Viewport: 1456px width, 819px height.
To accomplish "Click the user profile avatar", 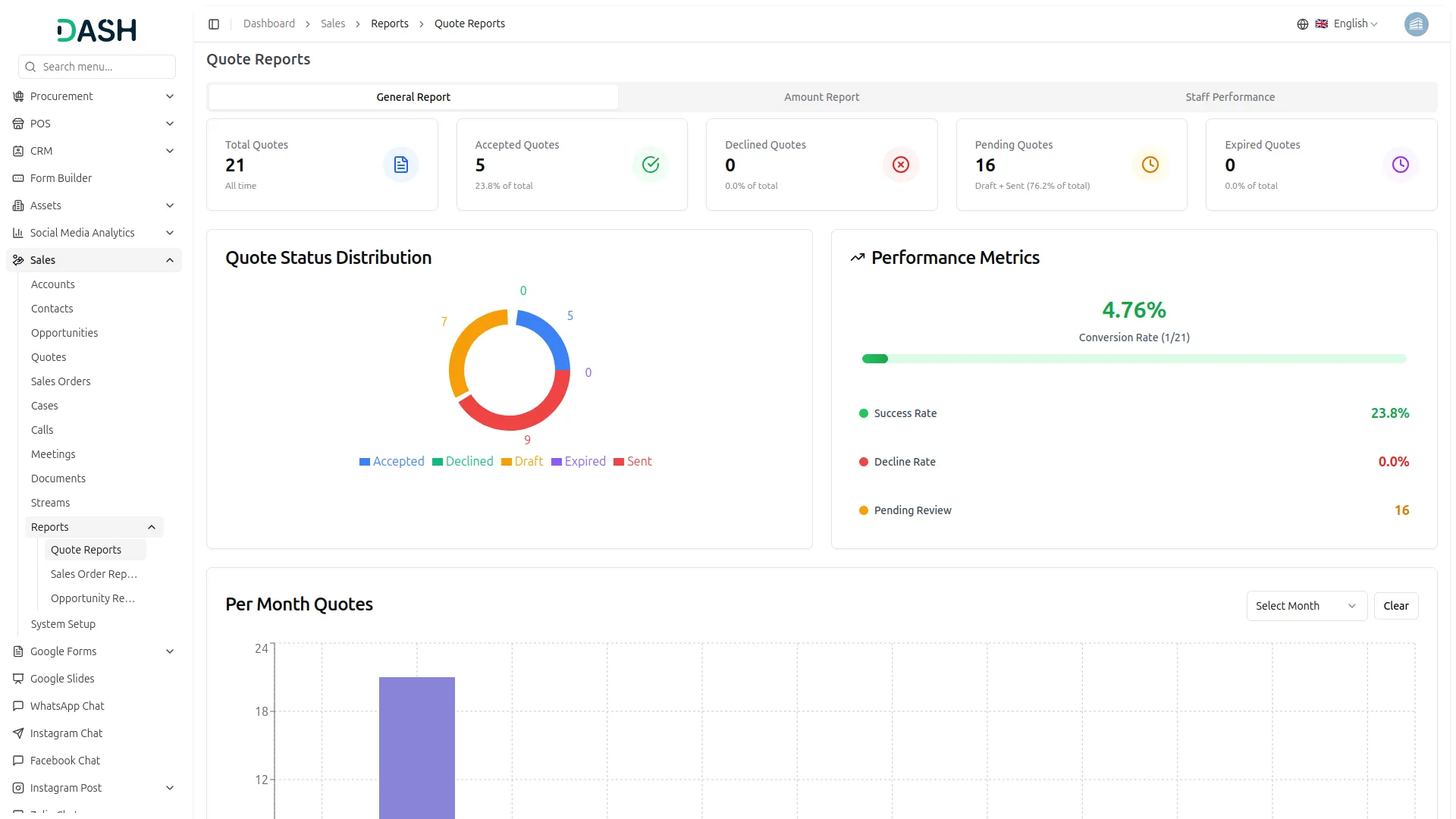I will (x=1416, y=24).
